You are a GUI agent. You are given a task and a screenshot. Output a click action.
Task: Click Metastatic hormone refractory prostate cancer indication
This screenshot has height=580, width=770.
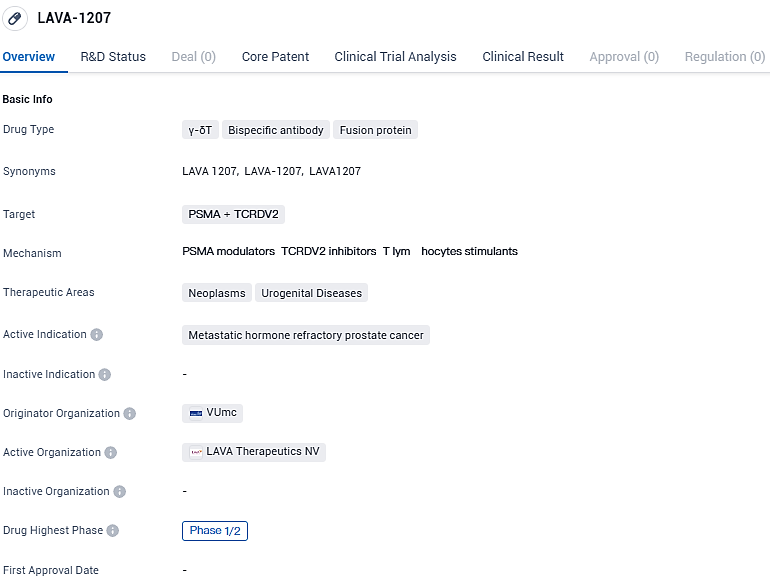tap(306, 335)
